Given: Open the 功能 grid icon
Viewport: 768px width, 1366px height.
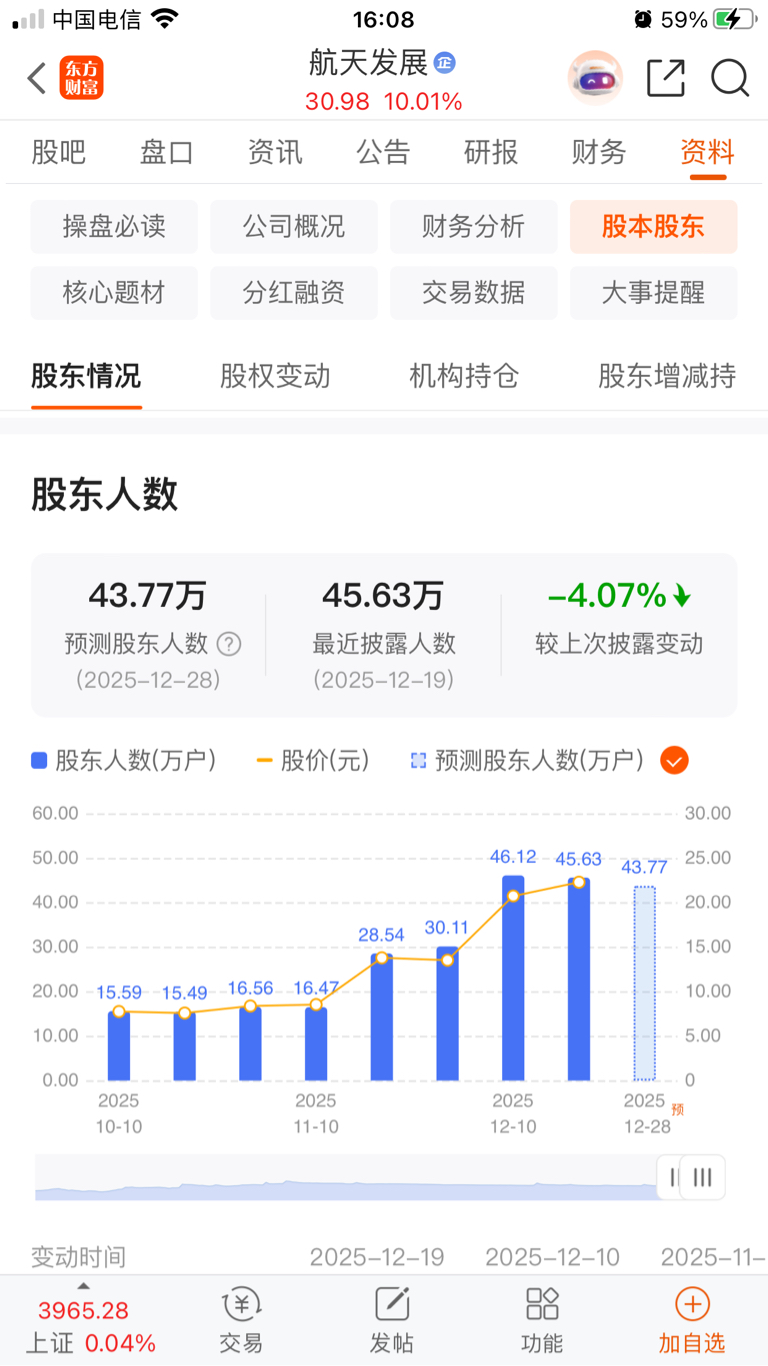Looking at the screenshot, I should click(542, 1304).
